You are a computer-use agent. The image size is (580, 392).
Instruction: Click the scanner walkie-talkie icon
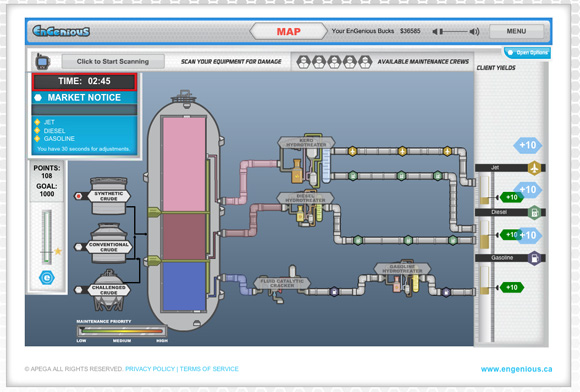43,61
